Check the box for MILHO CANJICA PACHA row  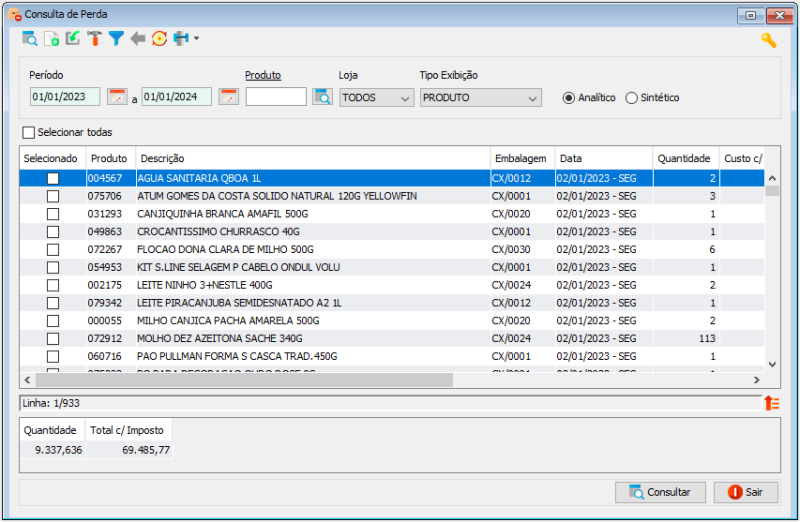click(x=53, y=321)
